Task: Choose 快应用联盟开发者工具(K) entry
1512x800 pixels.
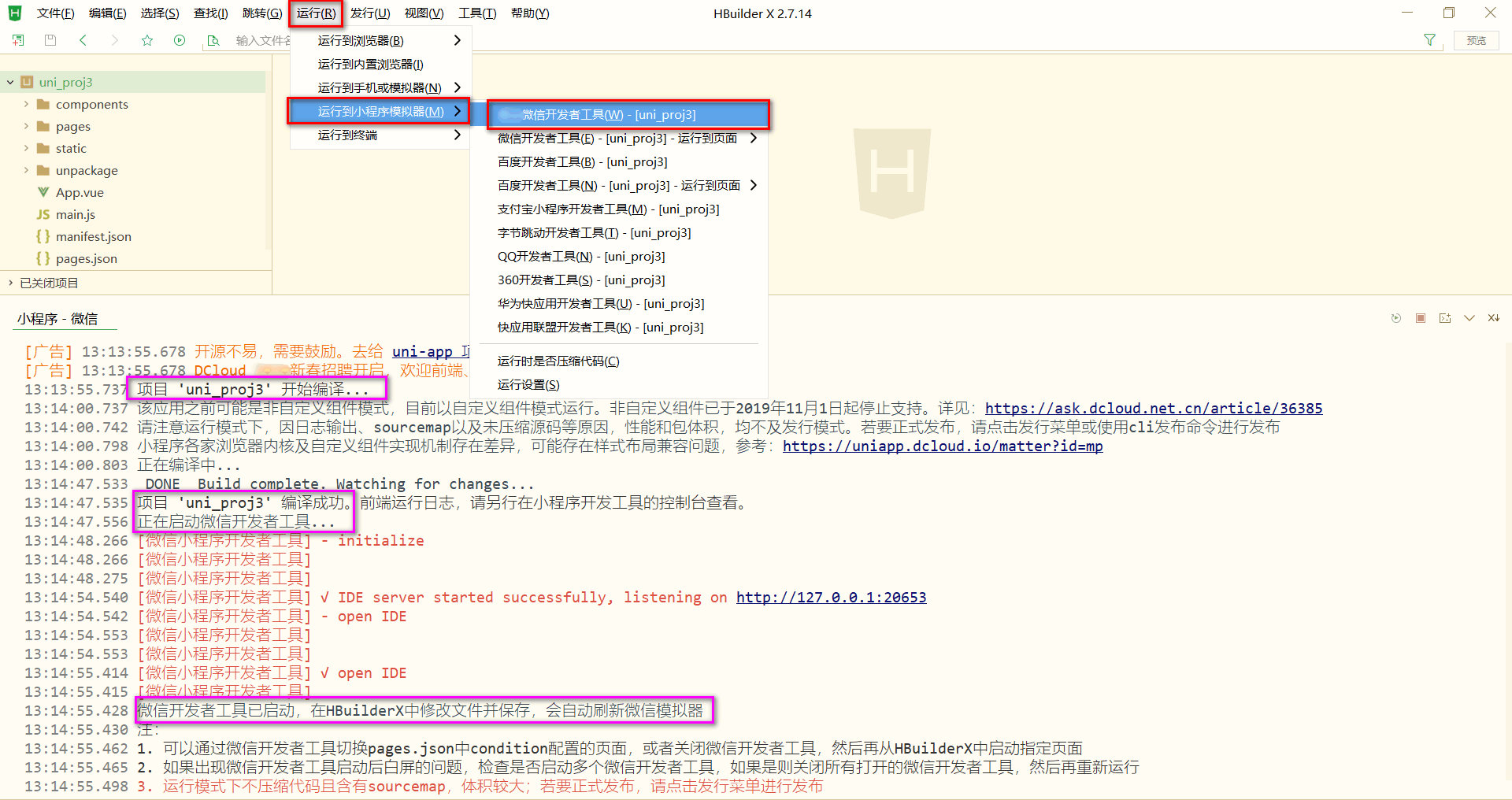Action: [619, 327]
